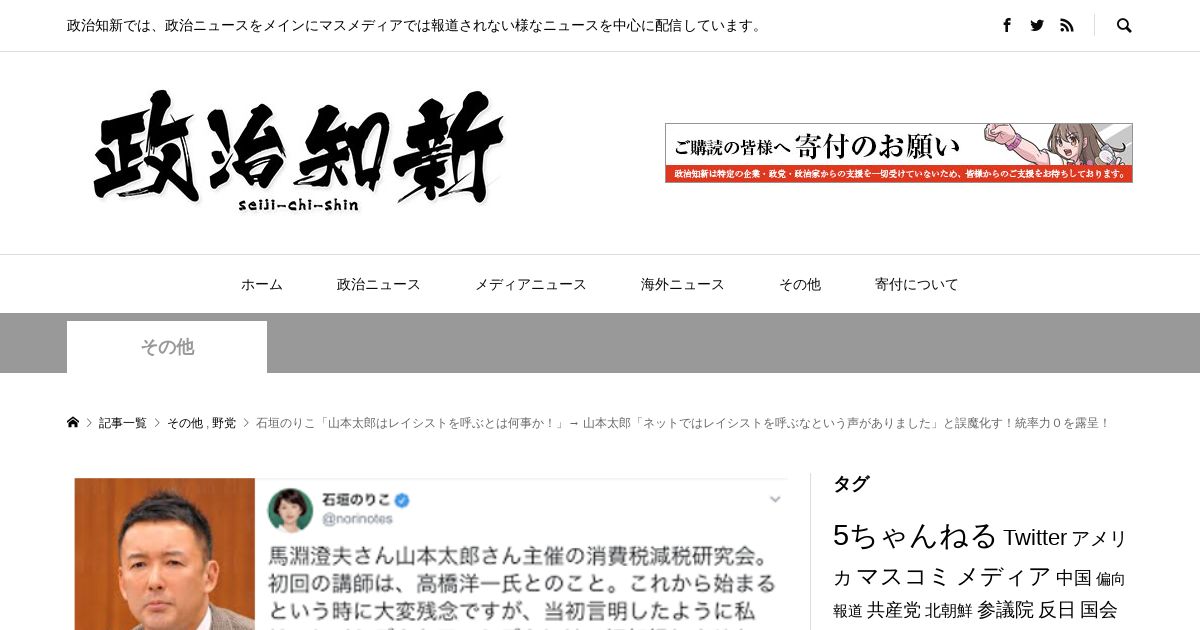Open the Twitter profile icon
1200x630 pixels.
tap(1037, 25)
